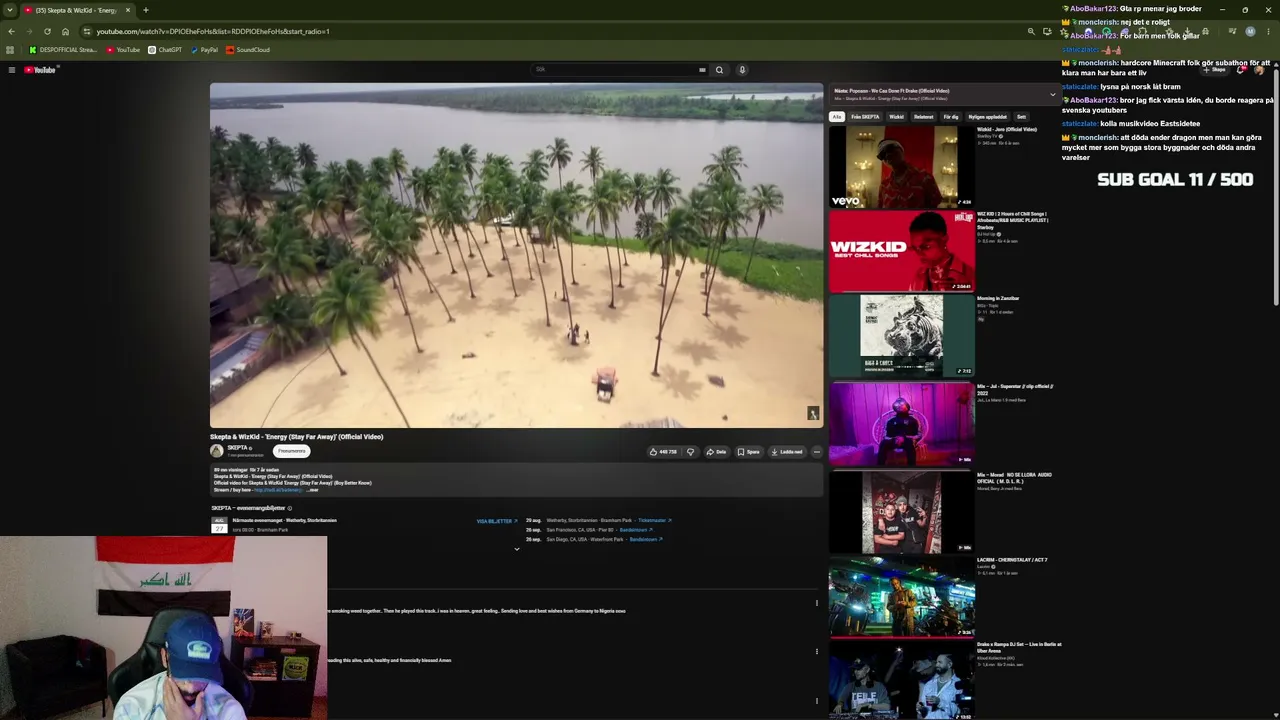Click the video title 'Energy (Stay Far Away)'
The width and height of the screenshot is (1280, 720).
point(296,437)
